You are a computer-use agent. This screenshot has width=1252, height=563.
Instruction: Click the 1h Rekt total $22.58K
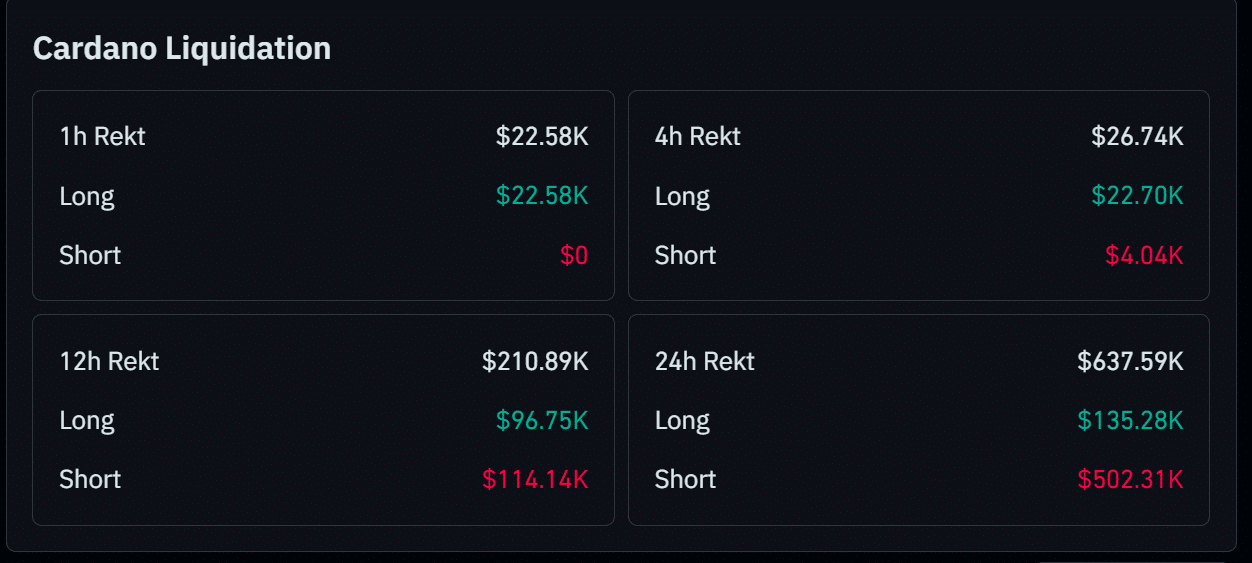pos(542,136)
